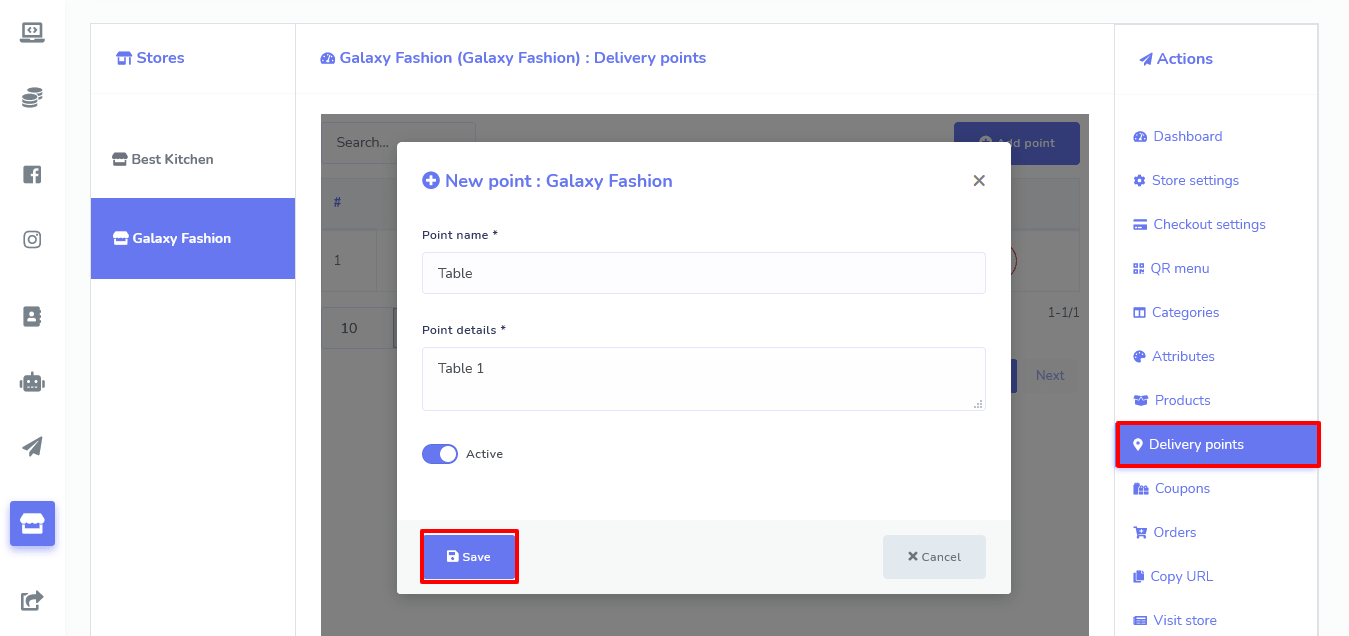Open the coins stack icon in sidebar
1349x636 pixels.
[32, 98]
